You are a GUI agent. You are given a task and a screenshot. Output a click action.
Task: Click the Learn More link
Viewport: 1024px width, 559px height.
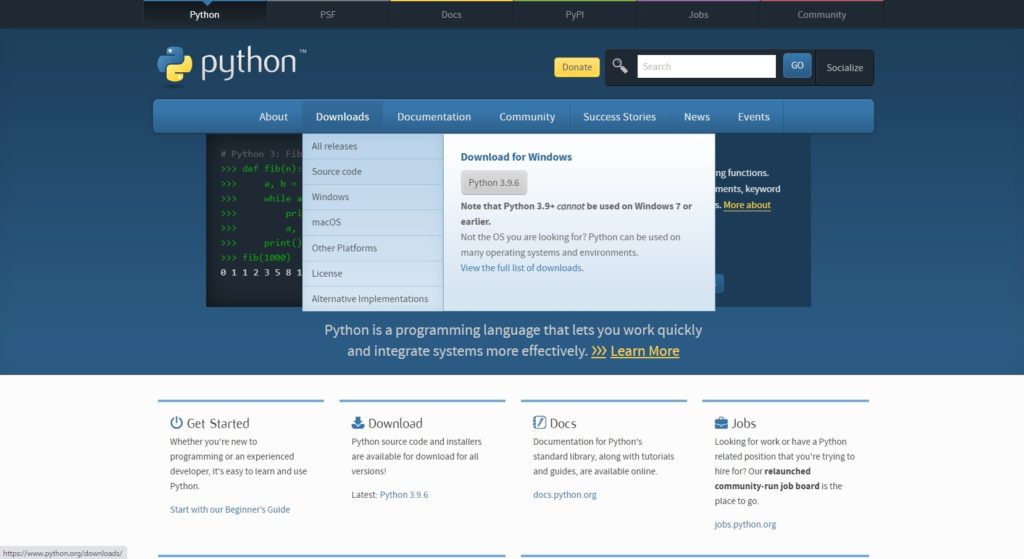point(645,351)
